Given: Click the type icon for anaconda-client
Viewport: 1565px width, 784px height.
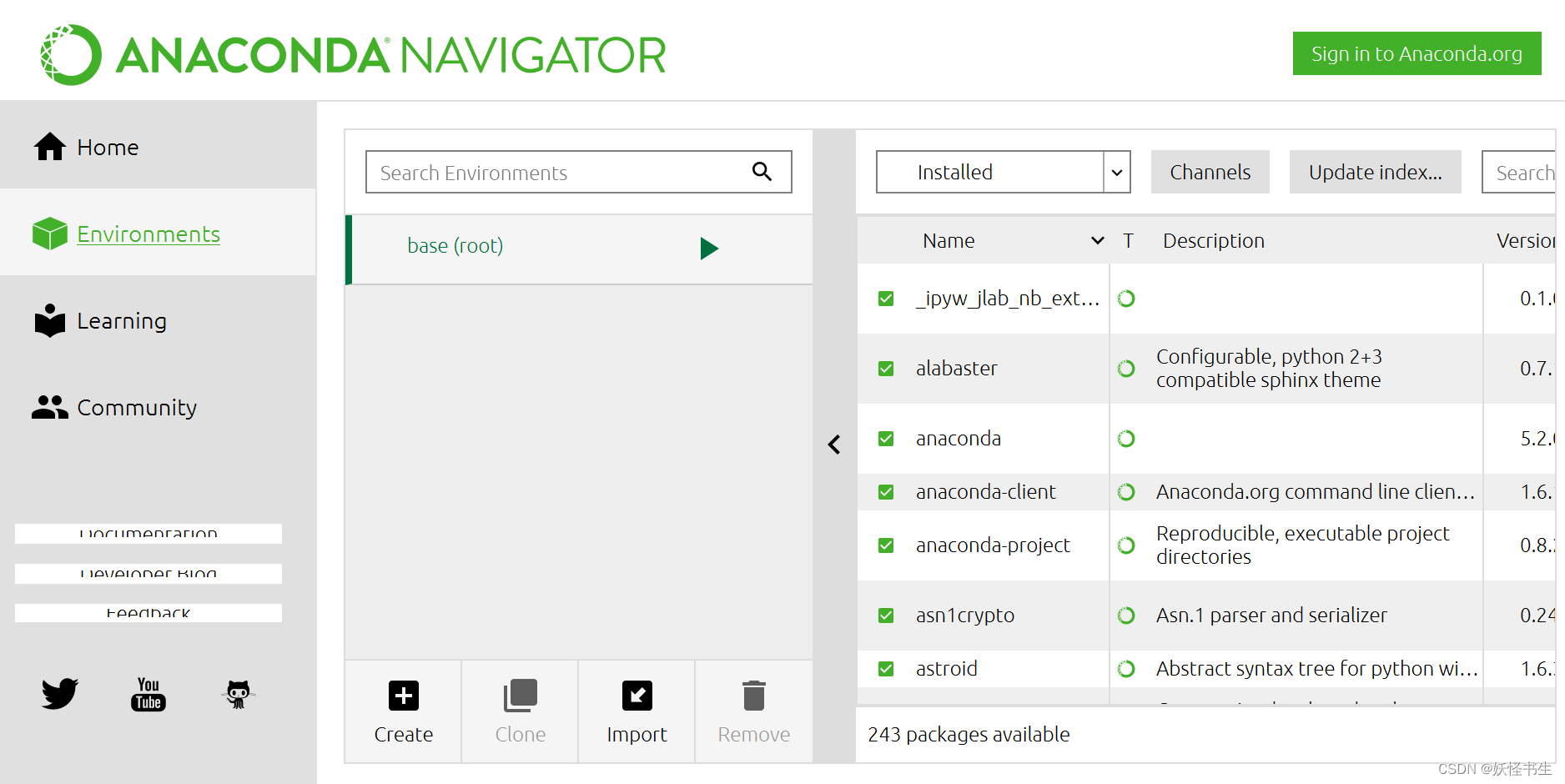Looking at the screenshot, I should [1126, 492].
